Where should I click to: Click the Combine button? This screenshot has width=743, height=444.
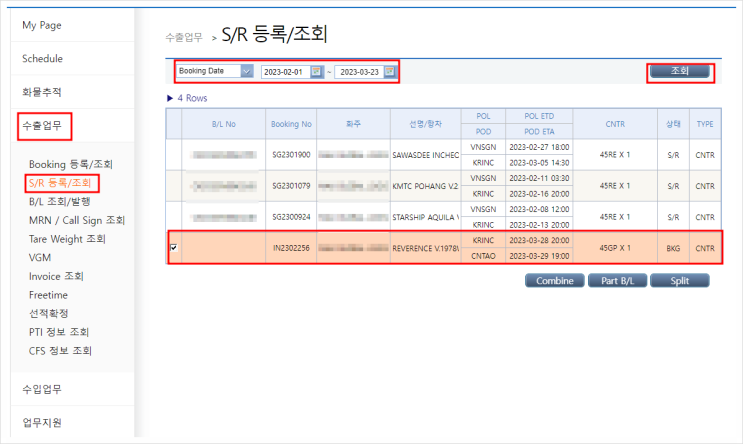[554, 281]
